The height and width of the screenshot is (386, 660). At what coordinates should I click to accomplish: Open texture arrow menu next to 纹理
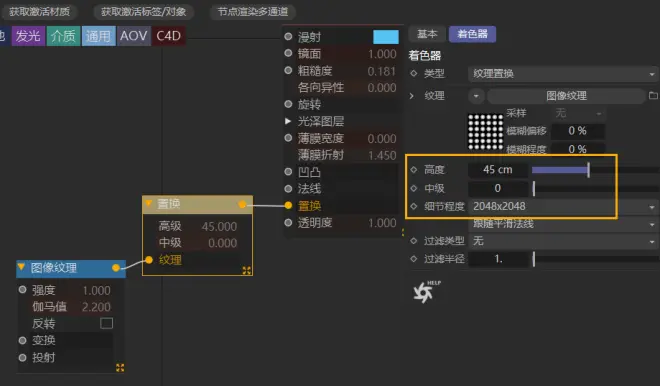coord(476,96)
